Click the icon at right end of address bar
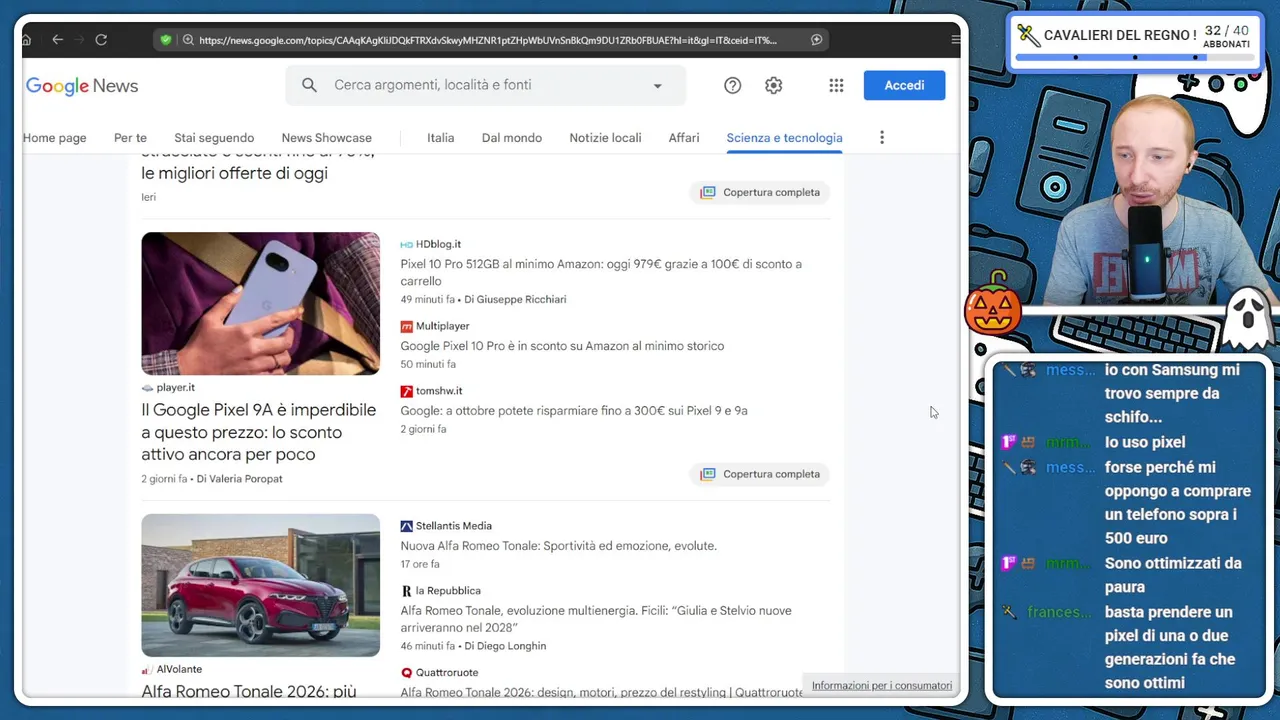 816,40
